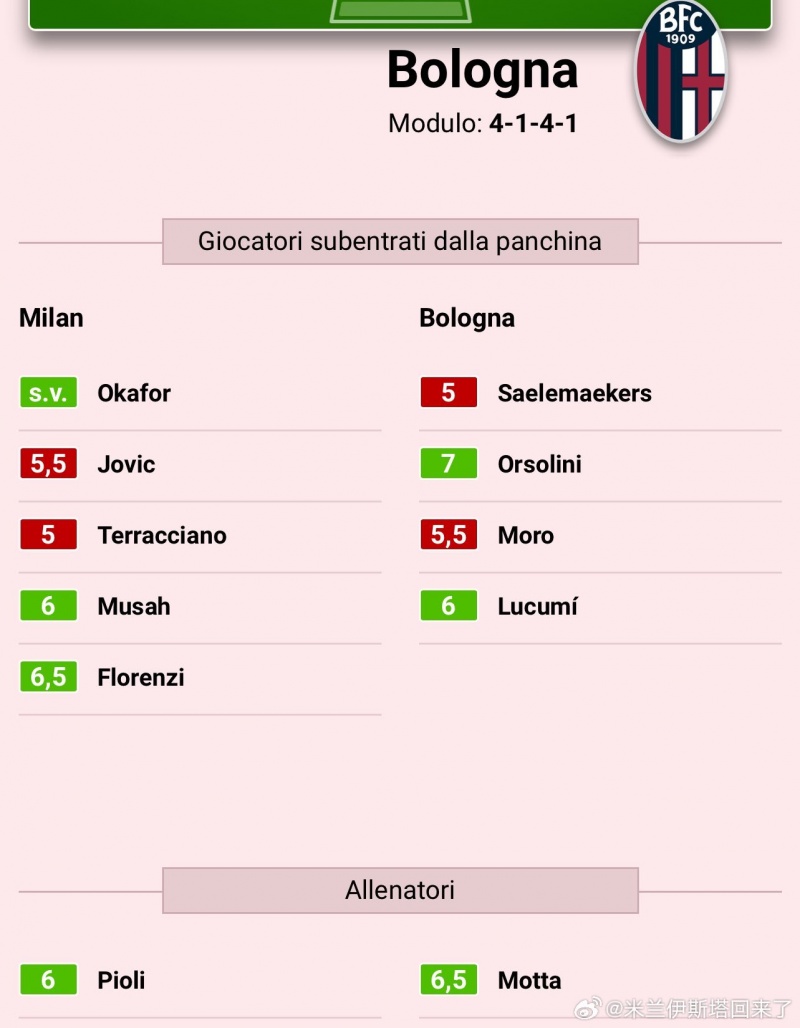Click Saelemaekers' red 5 rating badge

(x=449, y=393)
